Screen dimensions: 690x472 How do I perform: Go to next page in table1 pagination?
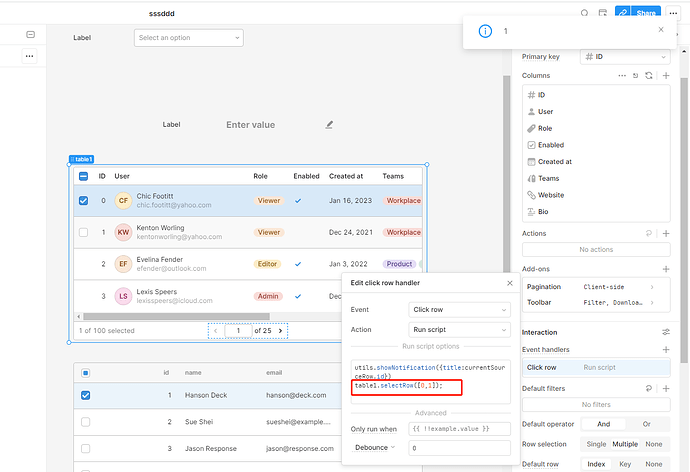click(280, 331)
